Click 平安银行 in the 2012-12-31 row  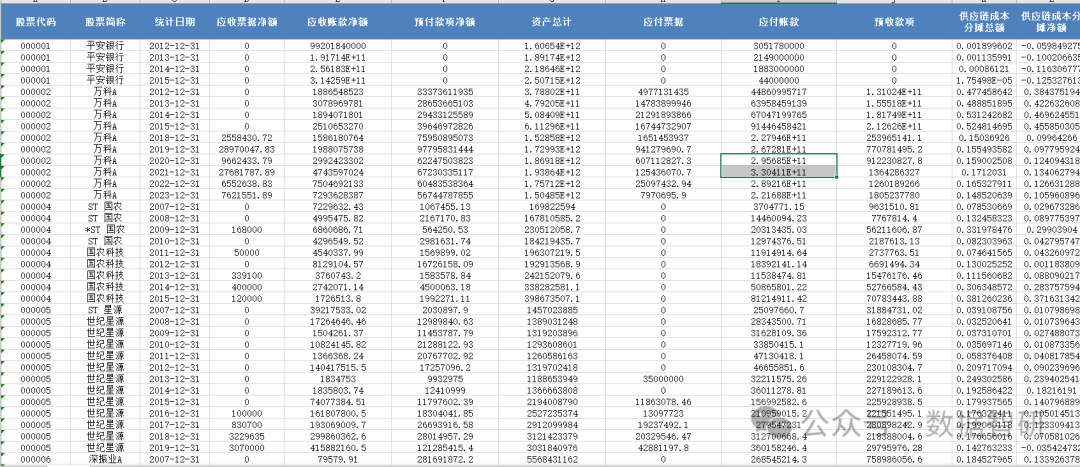(105, 45)
